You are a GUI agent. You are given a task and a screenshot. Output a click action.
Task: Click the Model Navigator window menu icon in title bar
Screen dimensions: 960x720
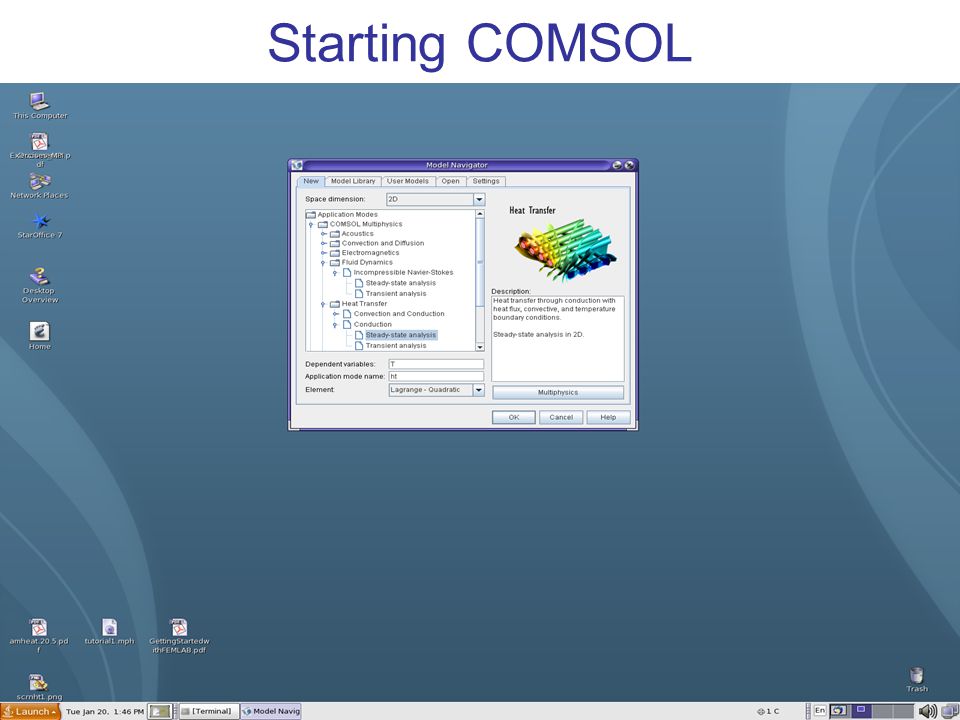(297, 165)
